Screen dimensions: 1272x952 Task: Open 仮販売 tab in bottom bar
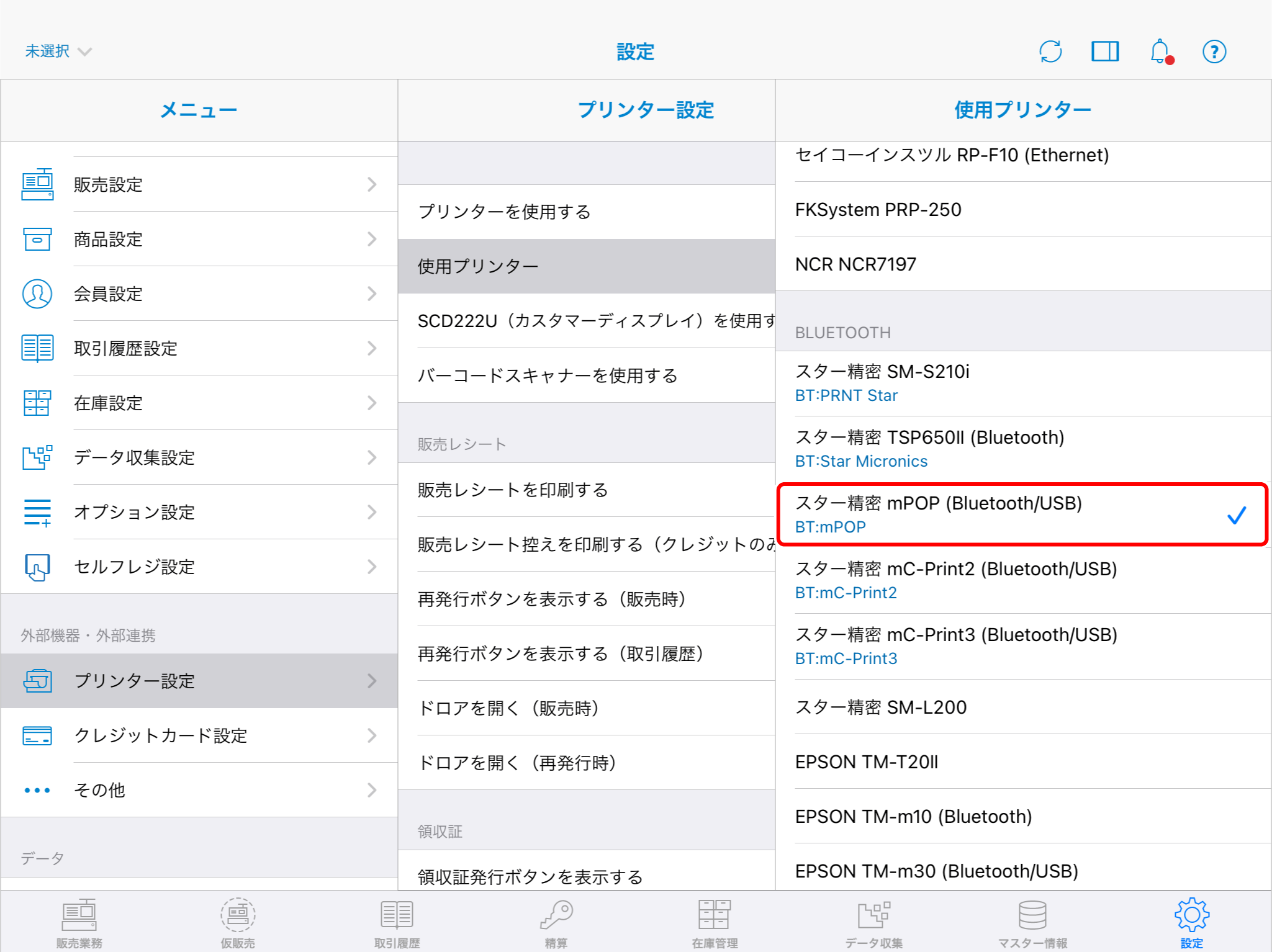[x=238, y=923]
